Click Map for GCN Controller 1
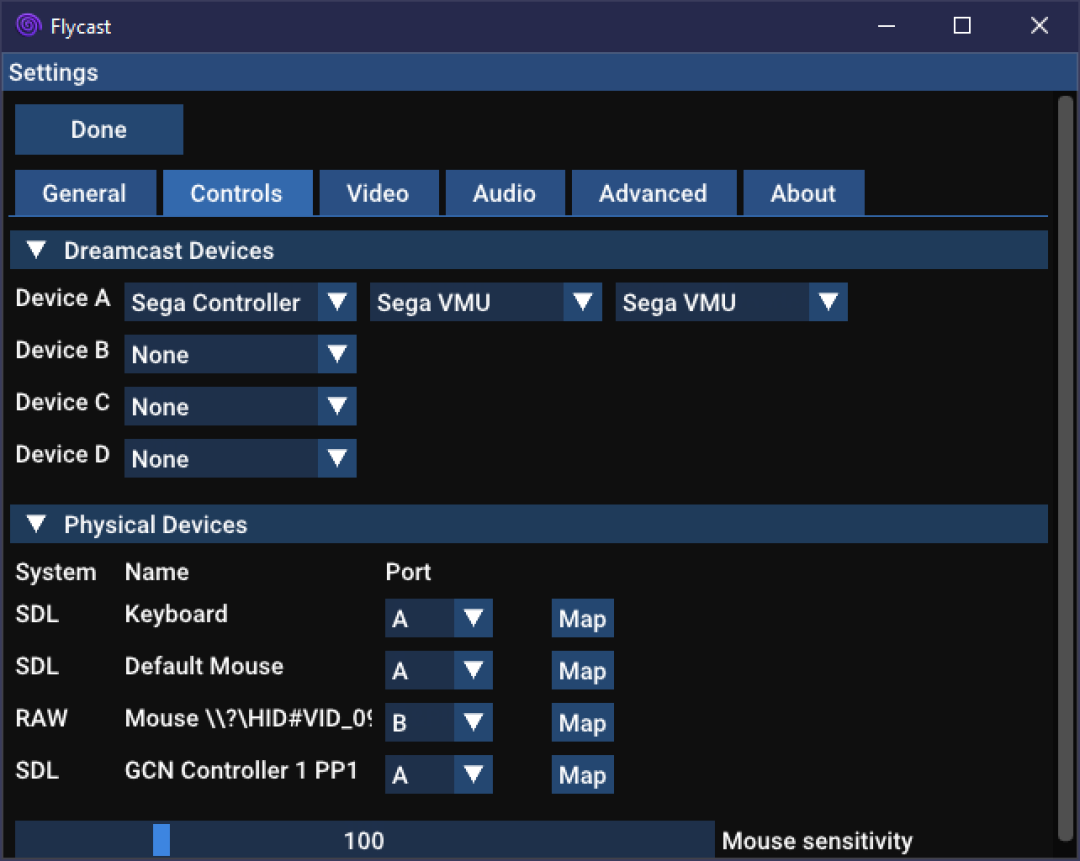Screen dimensions: 1080x861 click(x=583, y=774)
